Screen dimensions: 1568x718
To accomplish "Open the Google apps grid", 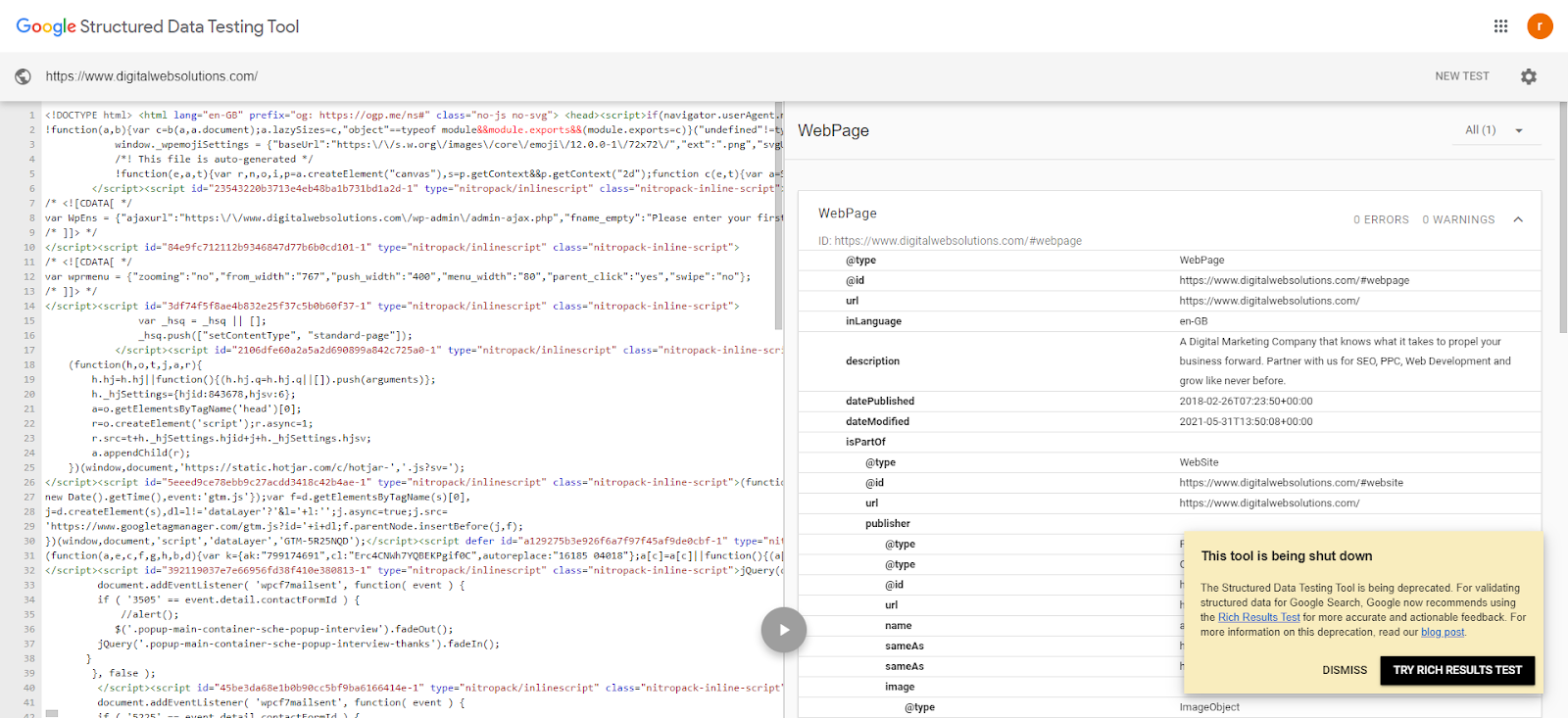I will (1500, 26).
